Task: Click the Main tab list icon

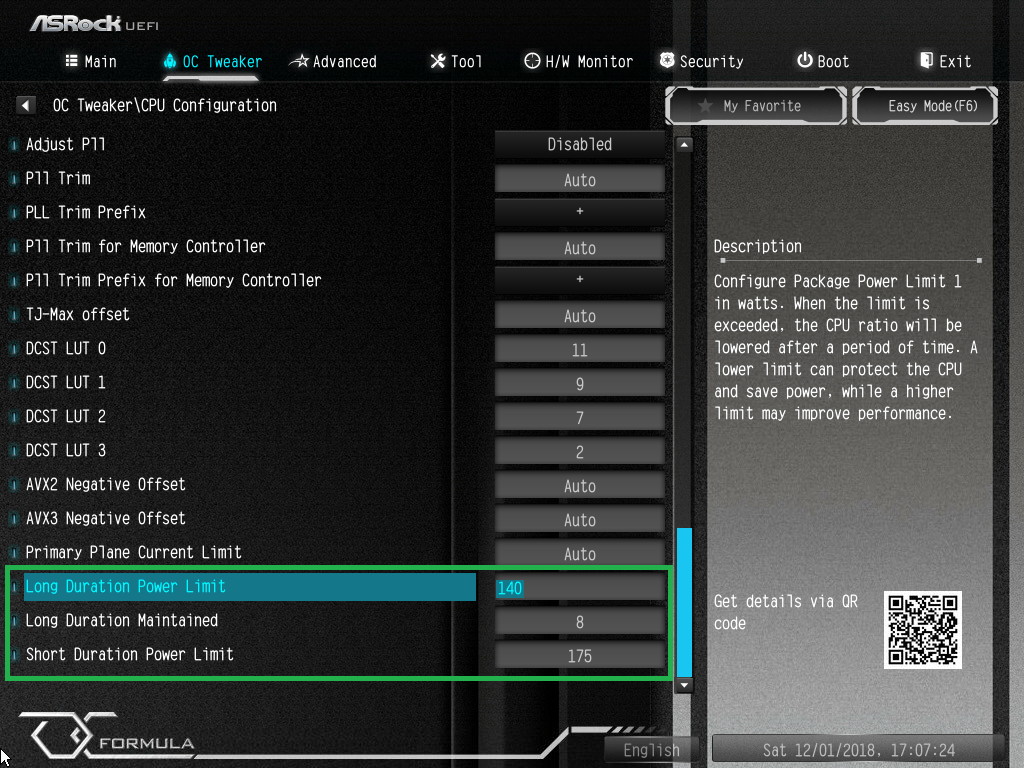Action: (72, 61)
